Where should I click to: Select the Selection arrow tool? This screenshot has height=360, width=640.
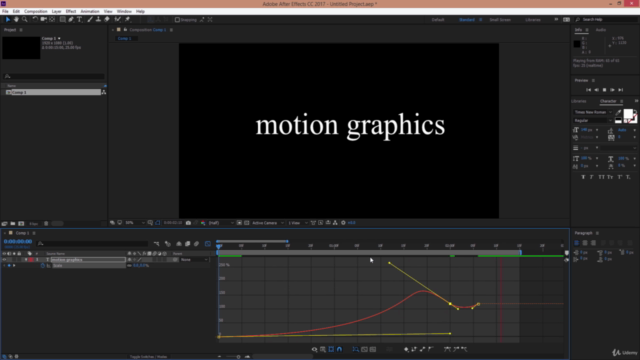(x=7, y=20)
